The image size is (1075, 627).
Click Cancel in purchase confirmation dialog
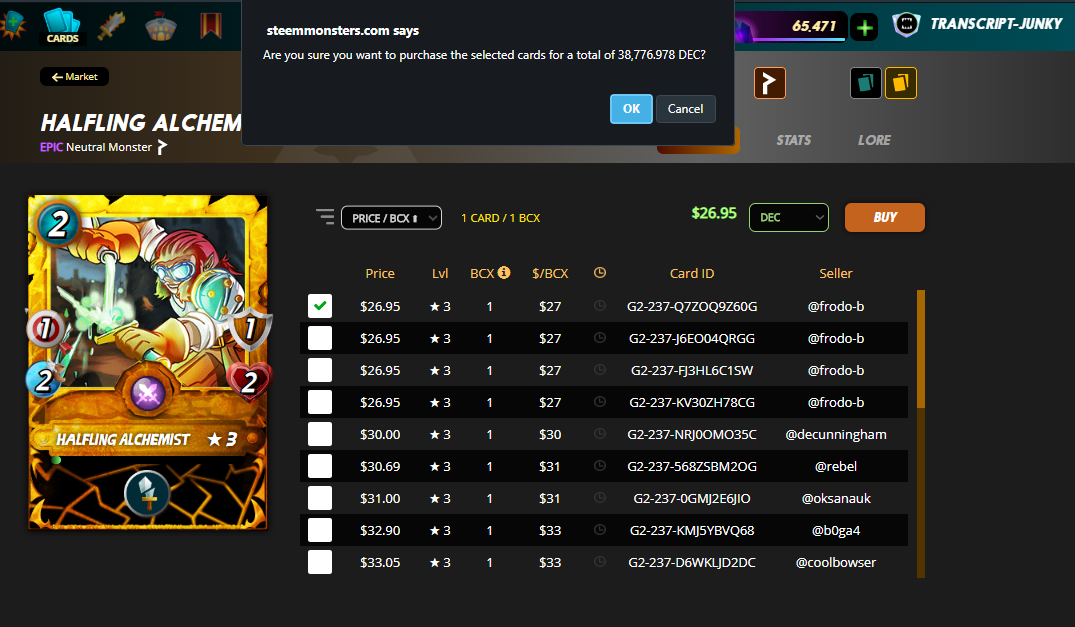686,108
